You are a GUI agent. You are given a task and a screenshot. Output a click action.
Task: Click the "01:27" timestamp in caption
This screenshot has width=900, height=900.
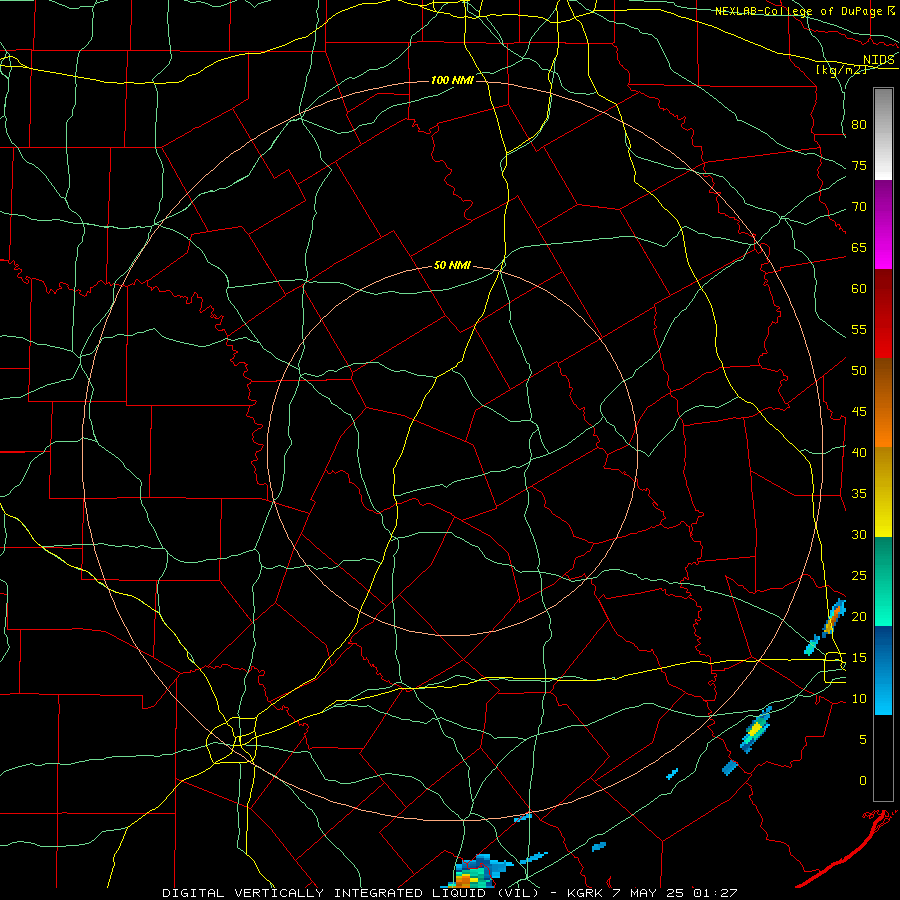pyautogui.click(x=715, y=893)
